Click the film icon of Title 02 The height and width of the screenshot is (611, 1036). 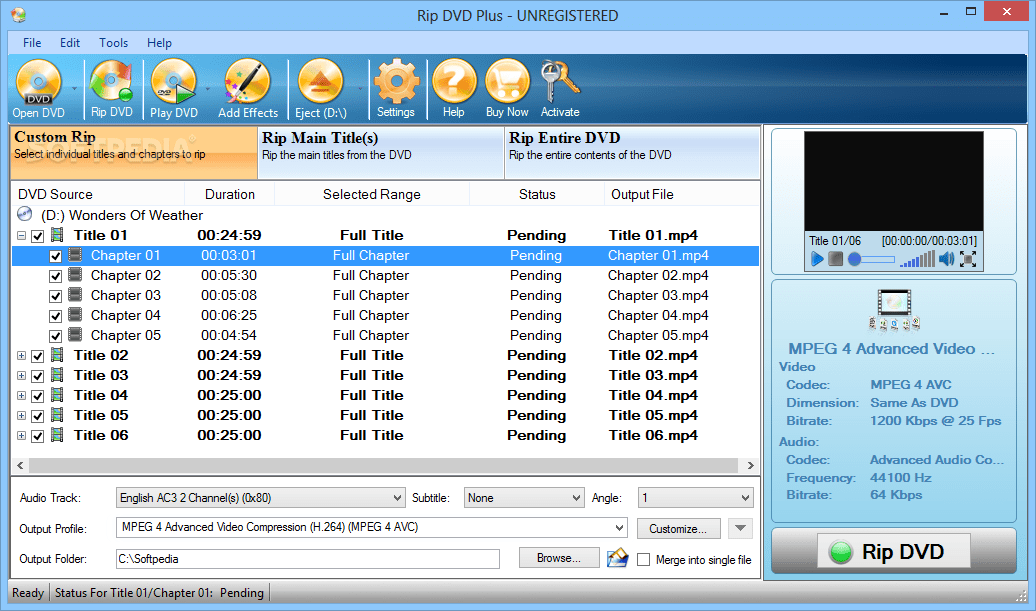pos(57,355)
